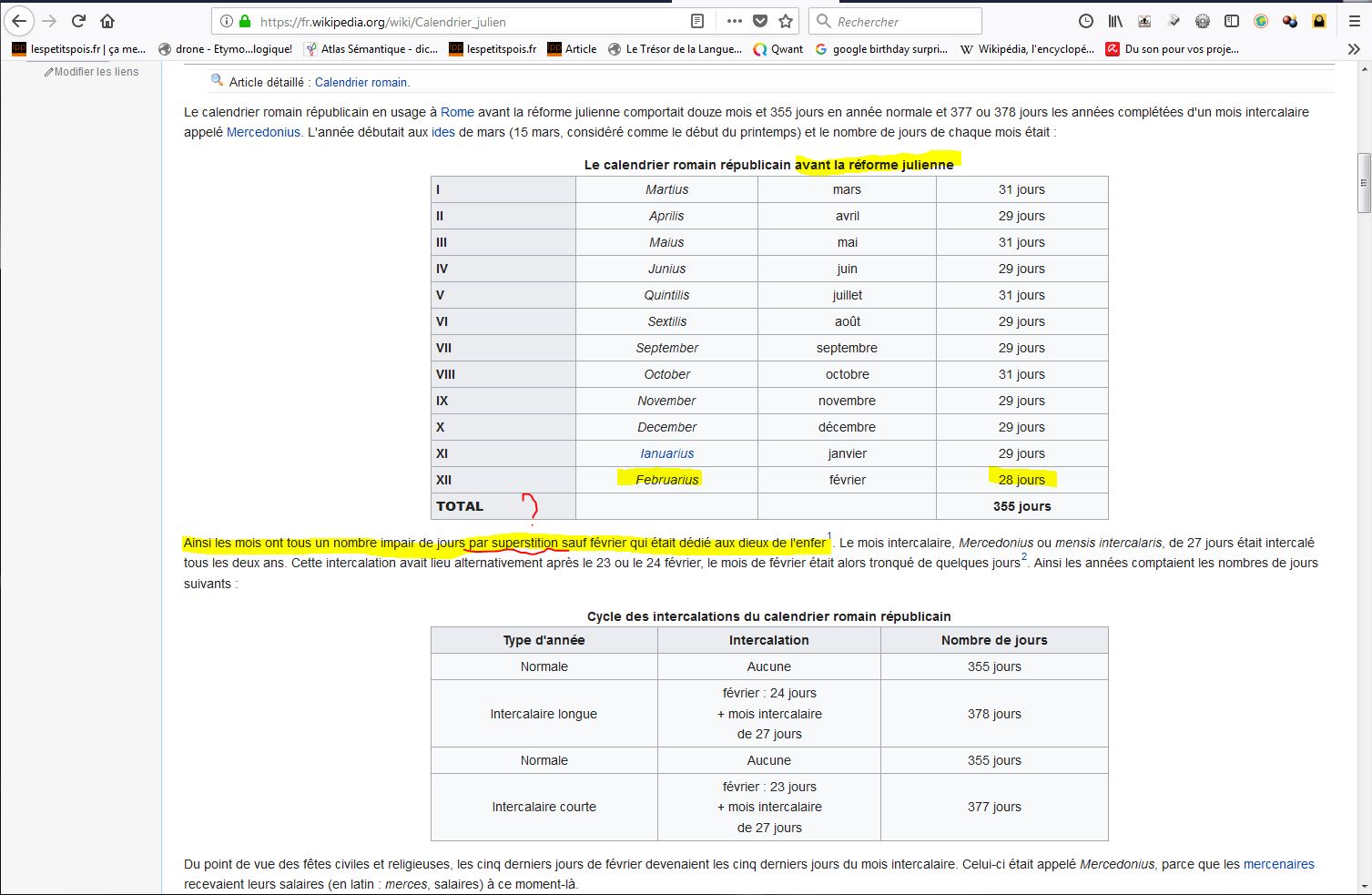Viewport: 1372px width, 895px height.
Task: Click the page's vertical scrollbar thumb
Action: [x=1363, y=183]
